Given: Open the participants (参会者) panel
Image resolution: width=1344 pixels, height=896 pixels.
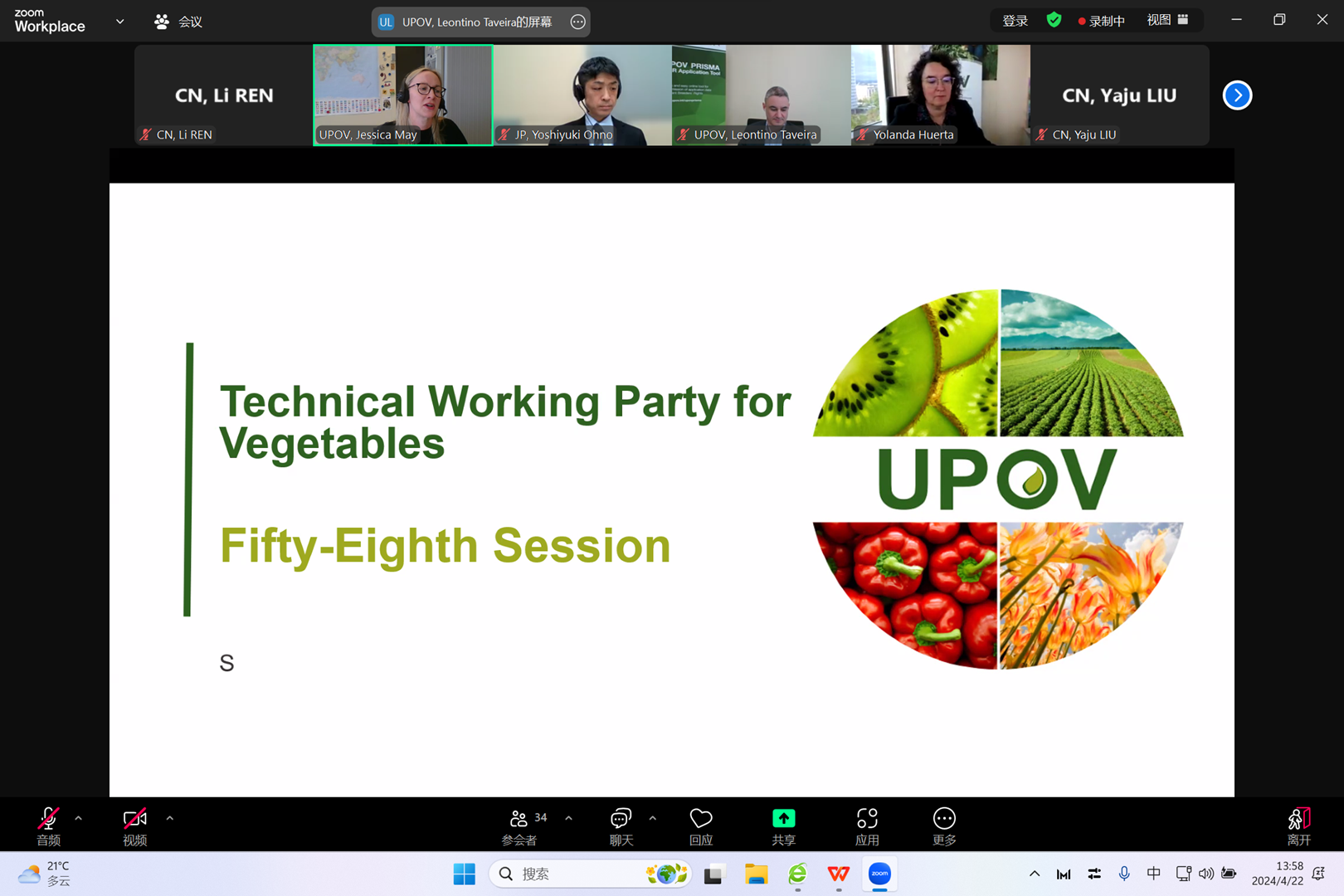Looking at the screenshot, I should coord(520,825).
